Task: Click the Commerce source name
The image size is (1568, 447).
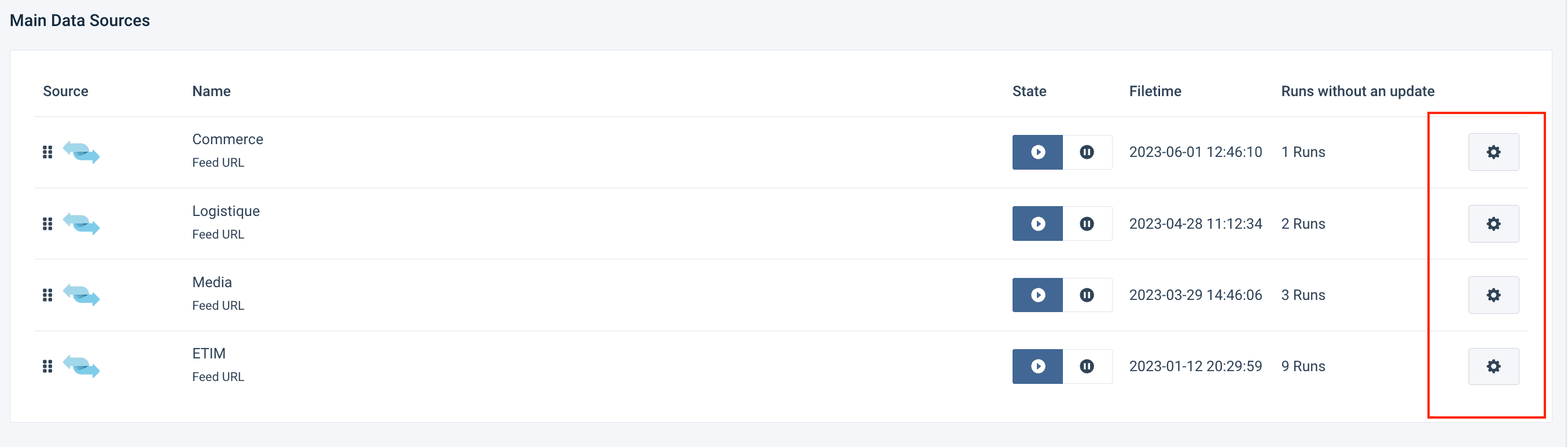Action: coord(227,140)
